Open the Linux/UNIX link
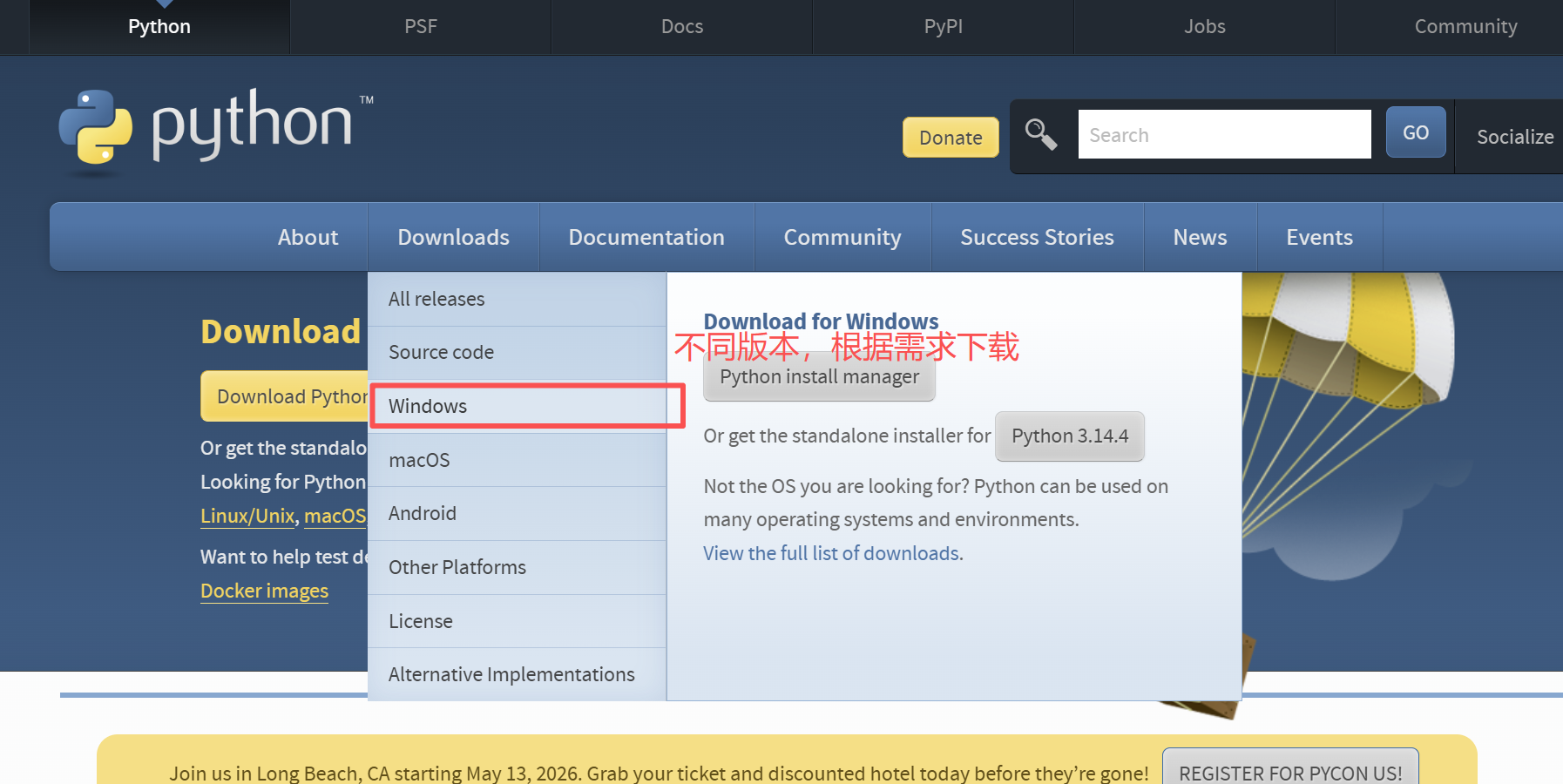Image resolution: width=1563 pixels, height=784 pixels. click(247, 517)
